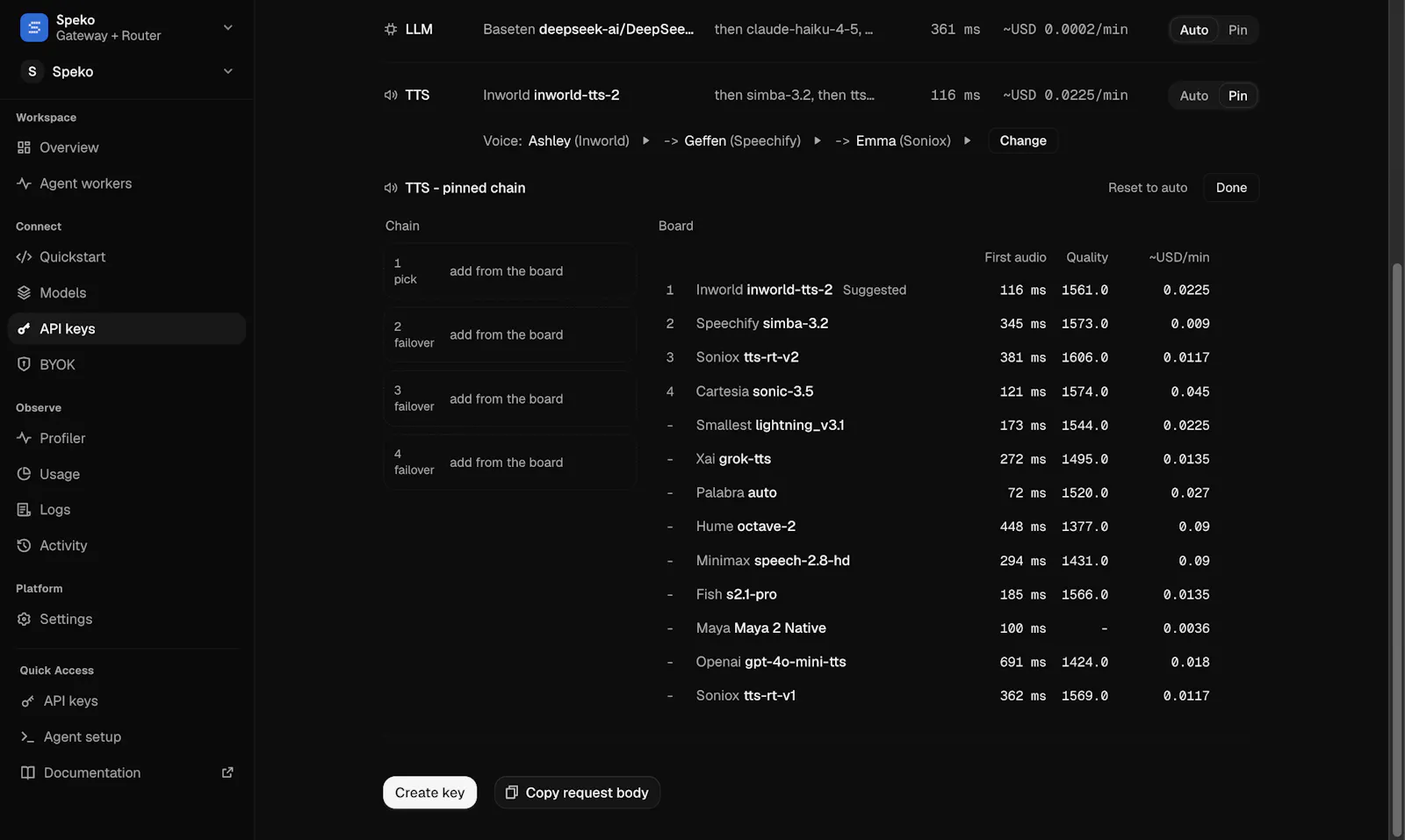Expand the Emma (Soniox) voice arrow
Viewport: 1405px width, 840px height.
click(x=967, y=140)
